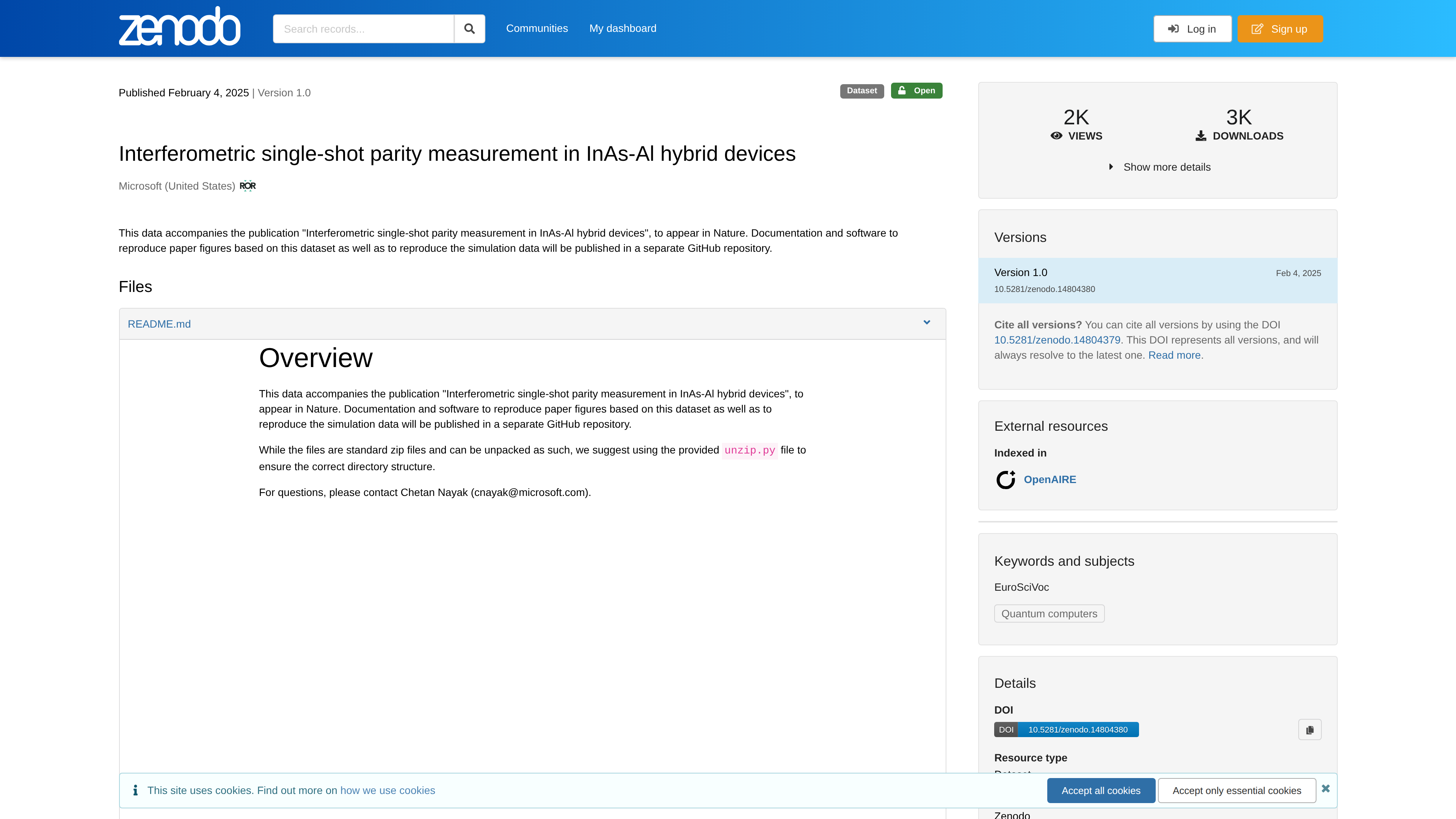Click the Overview heading in README
1456x819 pixels.
(x=316, y=358)
